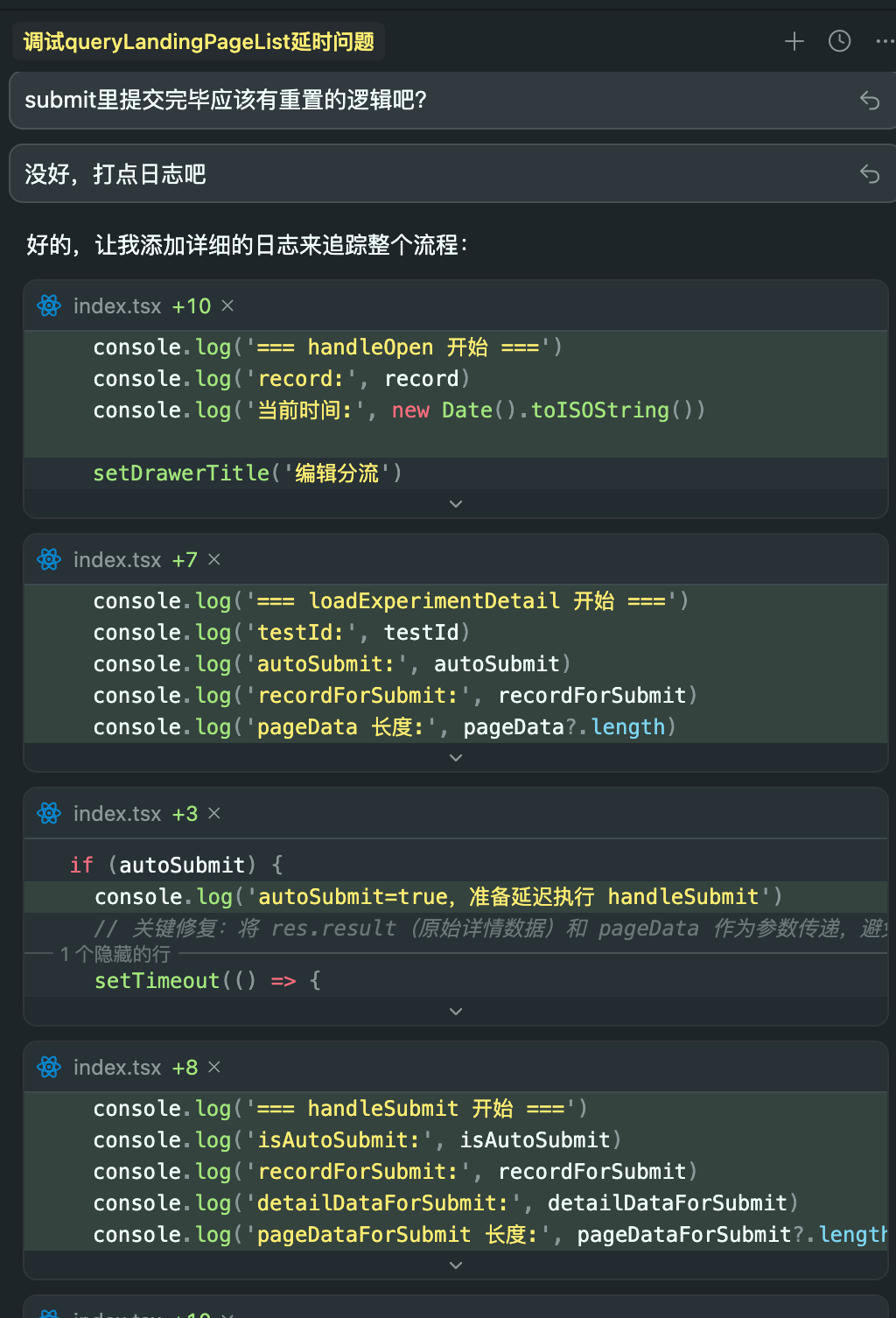Click the +10 diff count label
The width and height of the screenshot is (896, 1318).
coord(191,305)
